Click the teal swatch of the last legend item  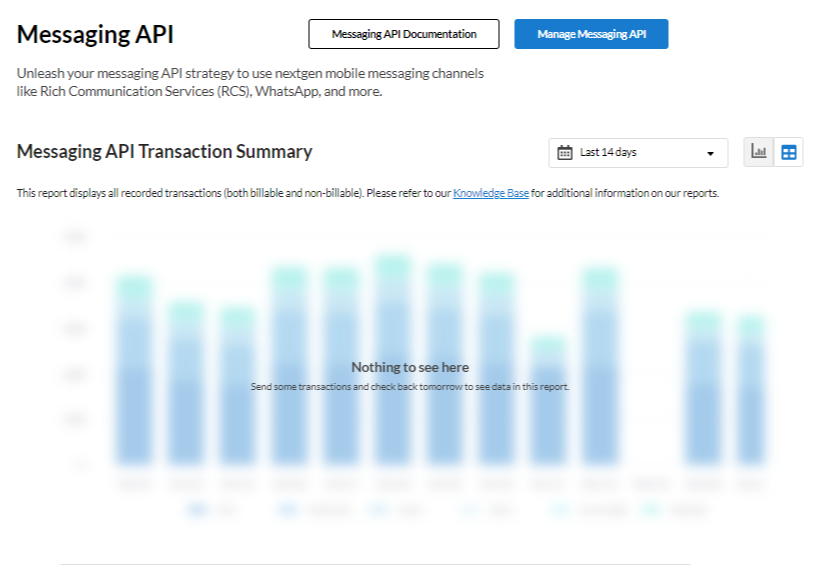650,509
